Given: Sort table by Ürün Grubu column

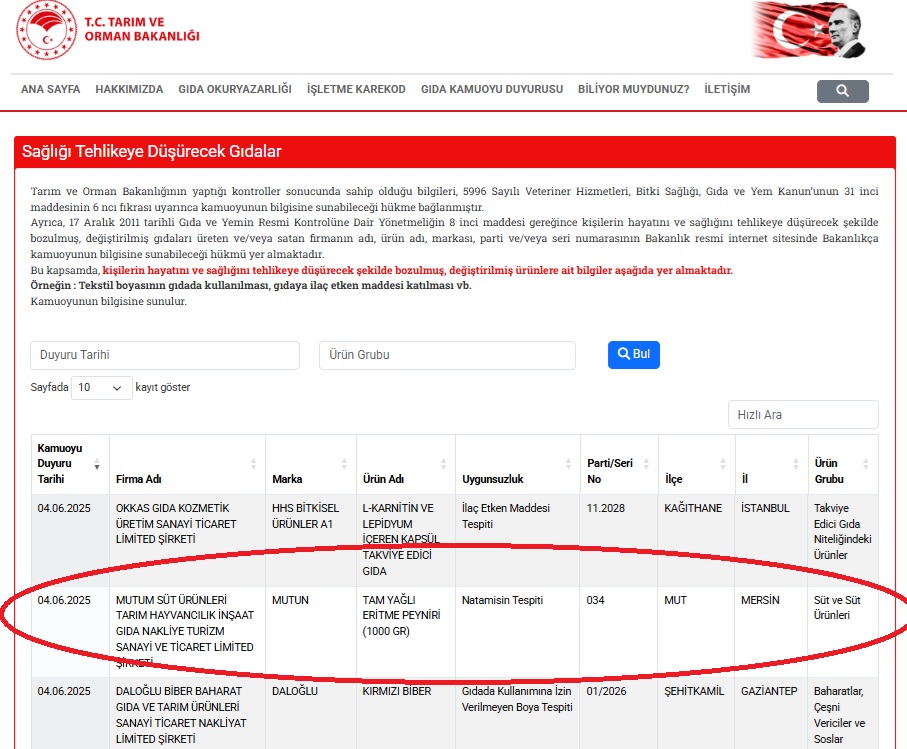Looking at the screenshot, I should coord(865,464).
